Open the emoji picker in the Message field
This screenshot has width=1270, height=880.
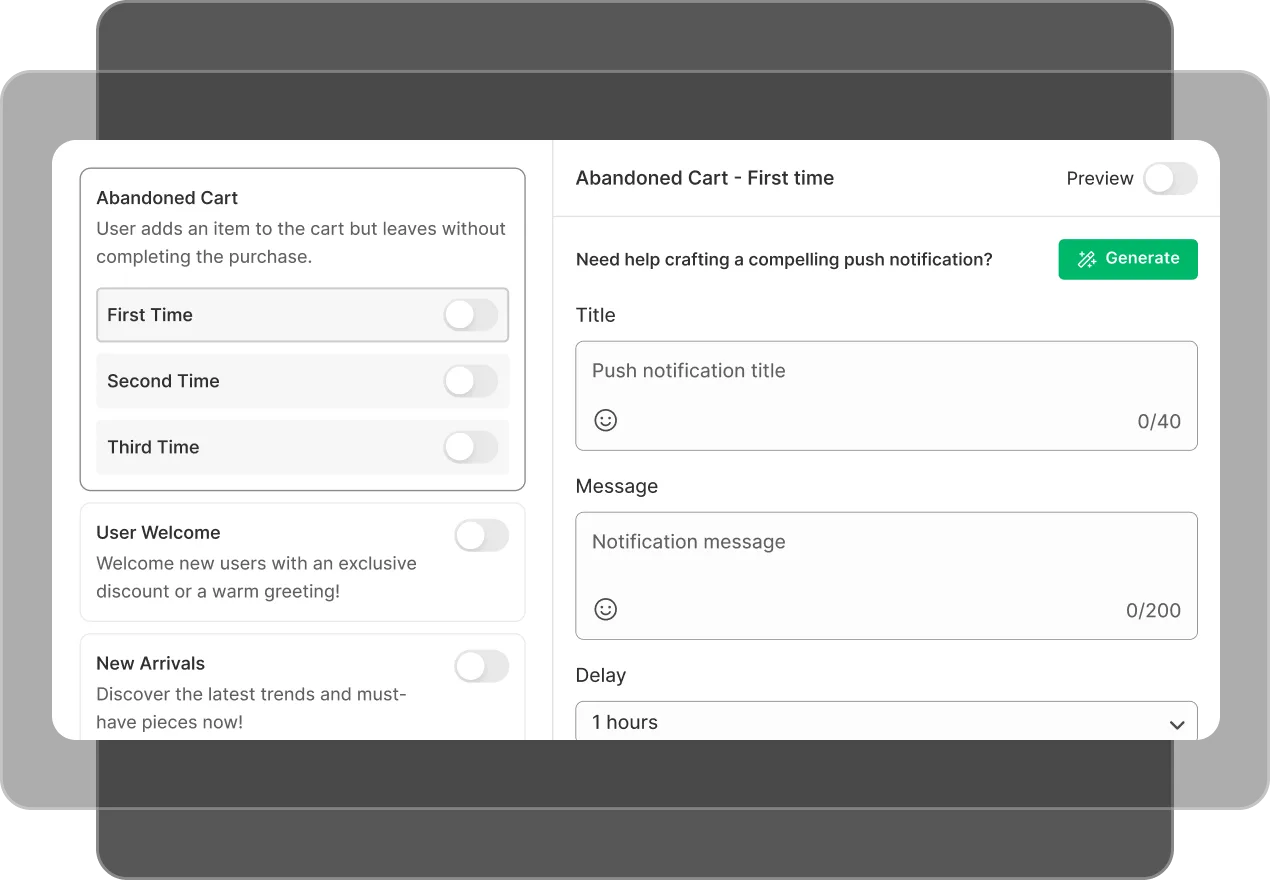[605, 609]
